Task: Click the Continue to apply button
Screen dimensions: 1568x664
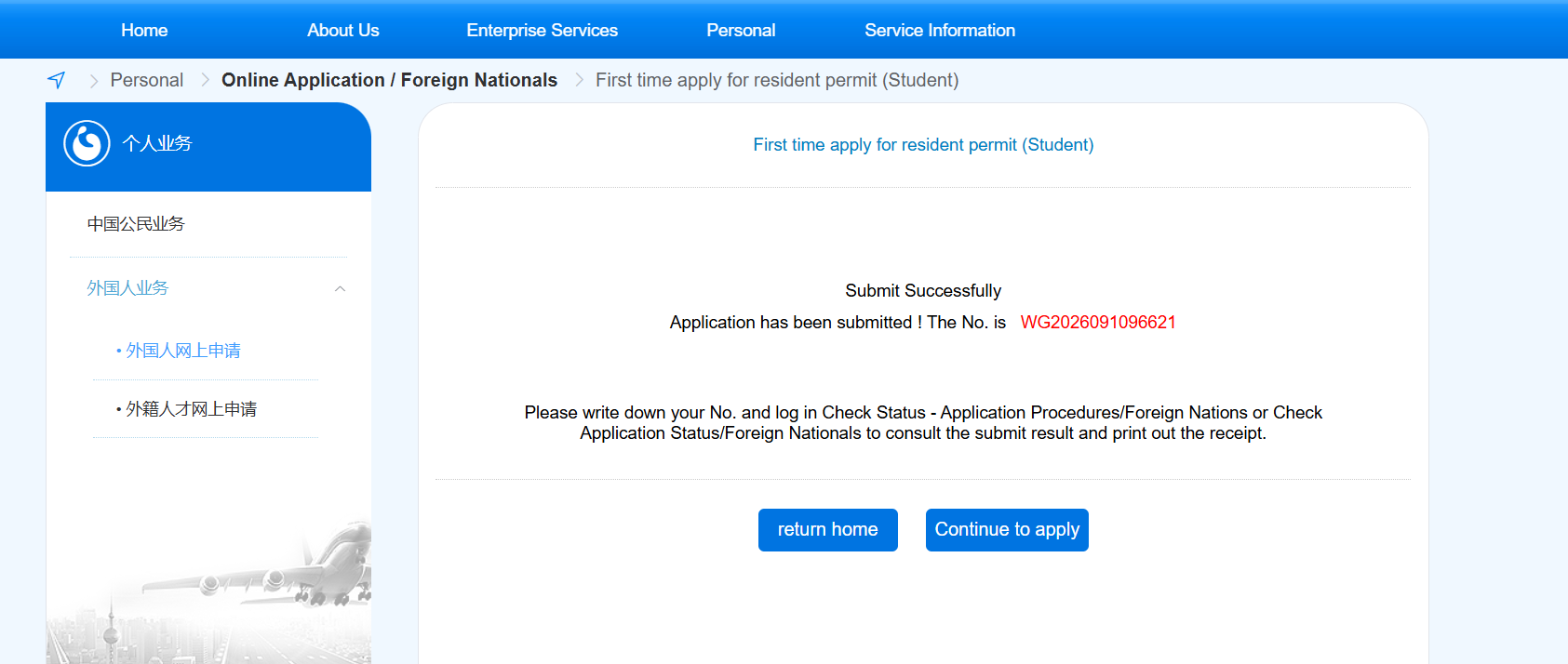Action: [x=1007, y=530]
